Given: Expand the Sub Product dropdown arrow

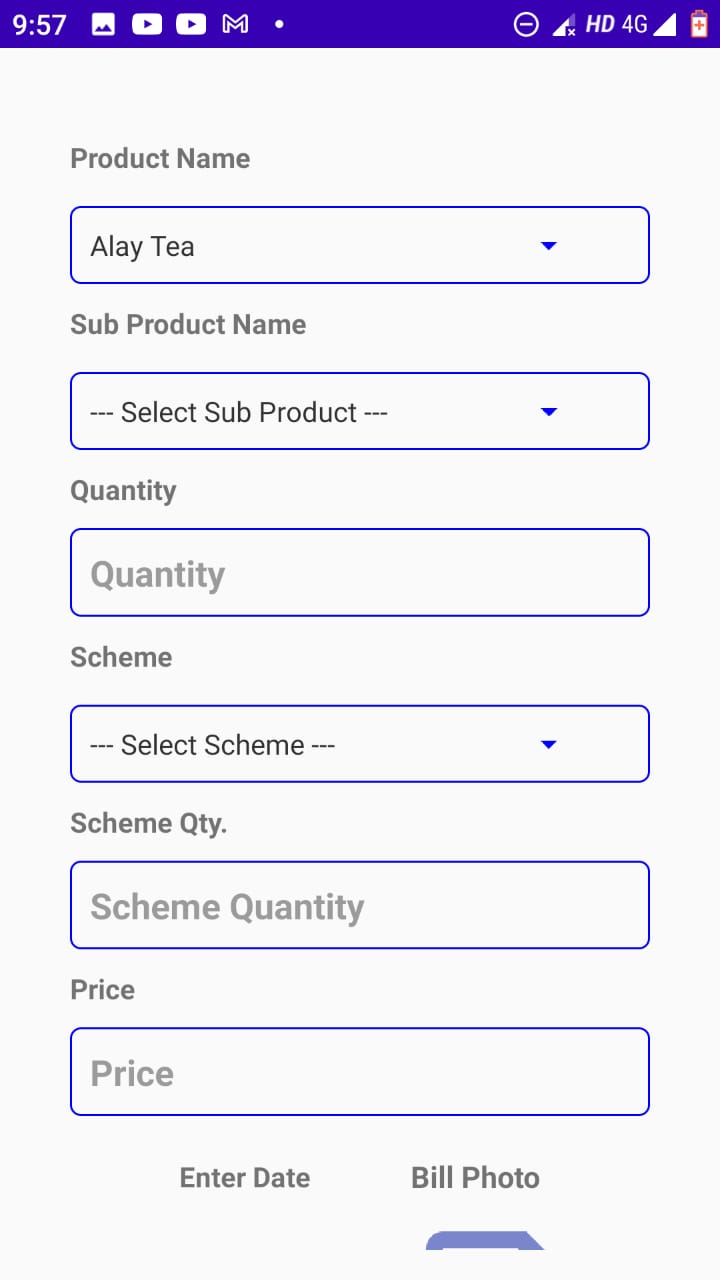Looking at the screenshot, I should click(x=548, y=412).
